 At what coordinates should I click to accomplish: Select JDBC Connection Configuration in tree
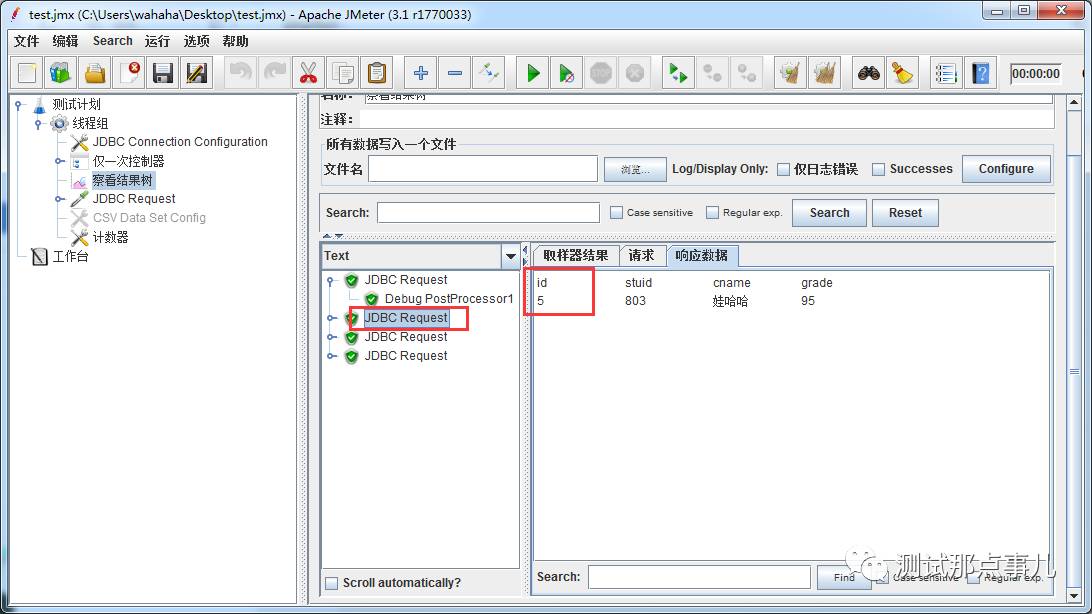(180, 142)
